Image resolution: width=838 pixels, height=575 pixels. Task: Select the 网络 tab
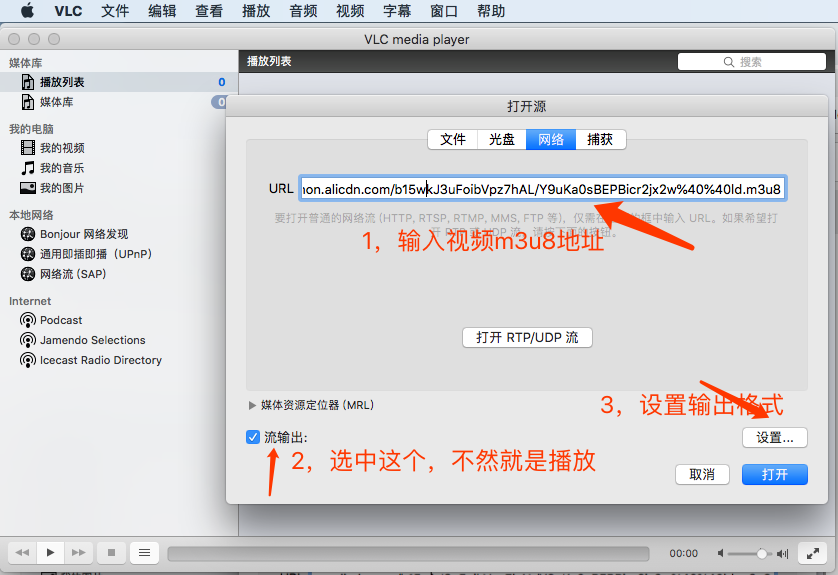tap(551, 139)
